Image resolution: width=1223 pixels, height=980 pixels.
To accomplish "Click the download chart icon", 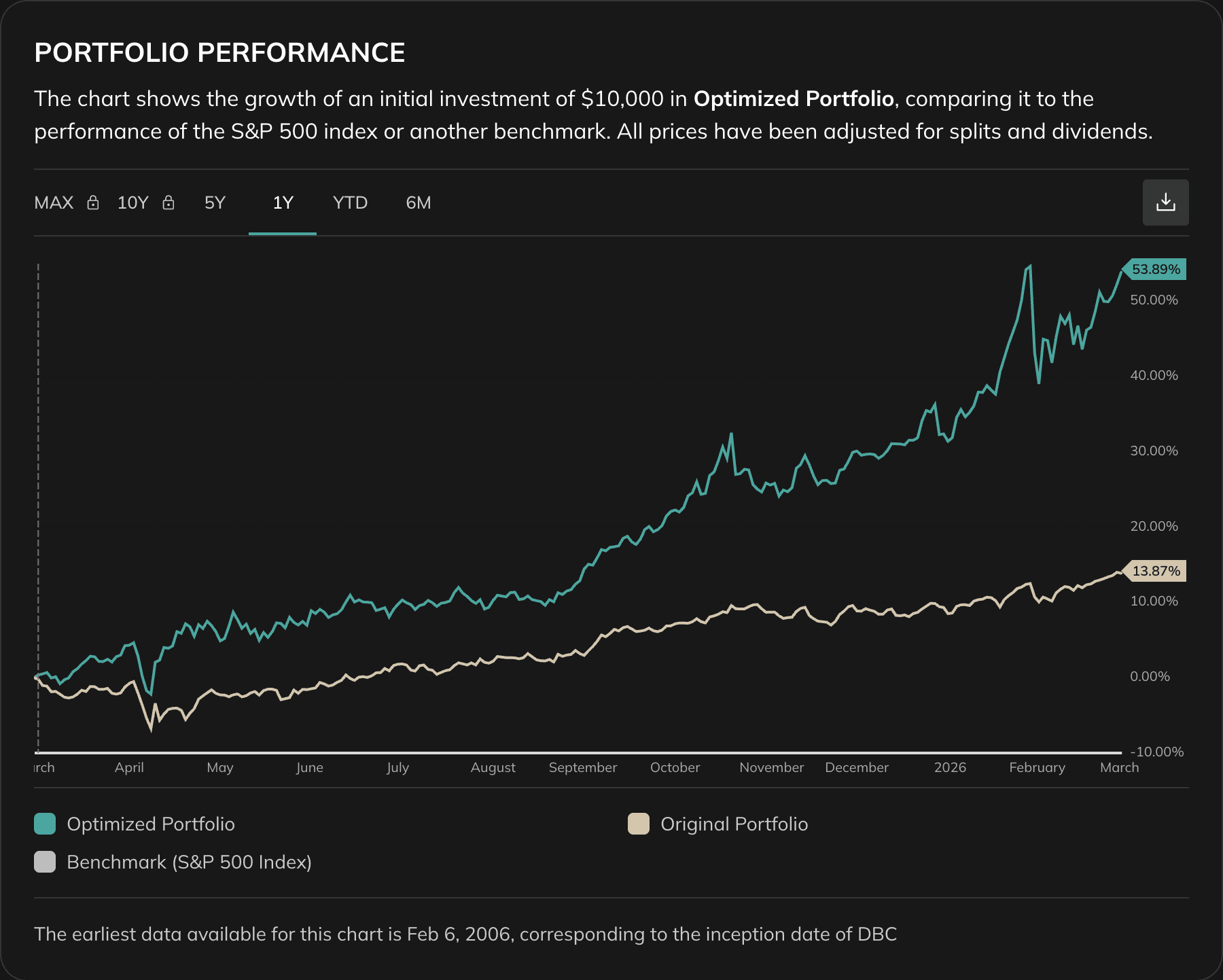I will (x=1165, y=202).
